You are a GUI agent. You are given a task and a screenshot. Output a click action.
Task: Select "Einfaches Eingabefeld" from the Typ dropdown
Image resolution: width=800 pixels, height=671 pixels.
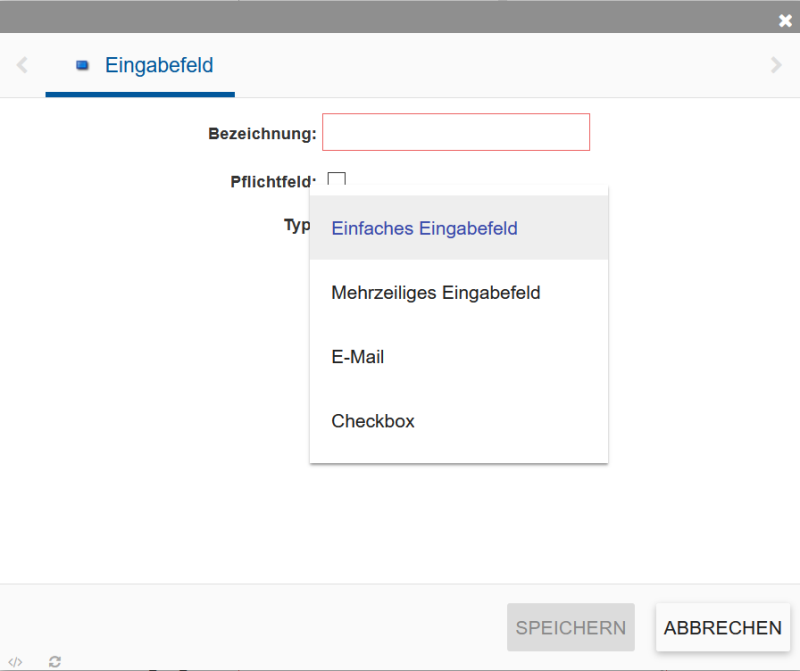[424, 228]
